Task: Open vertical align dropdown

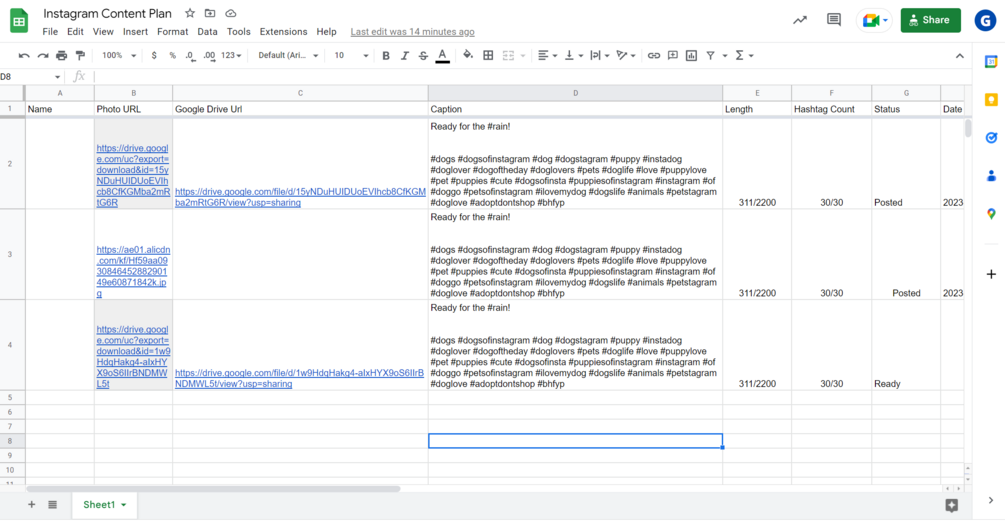Action: pyautogui.click(x=573, y=56)
